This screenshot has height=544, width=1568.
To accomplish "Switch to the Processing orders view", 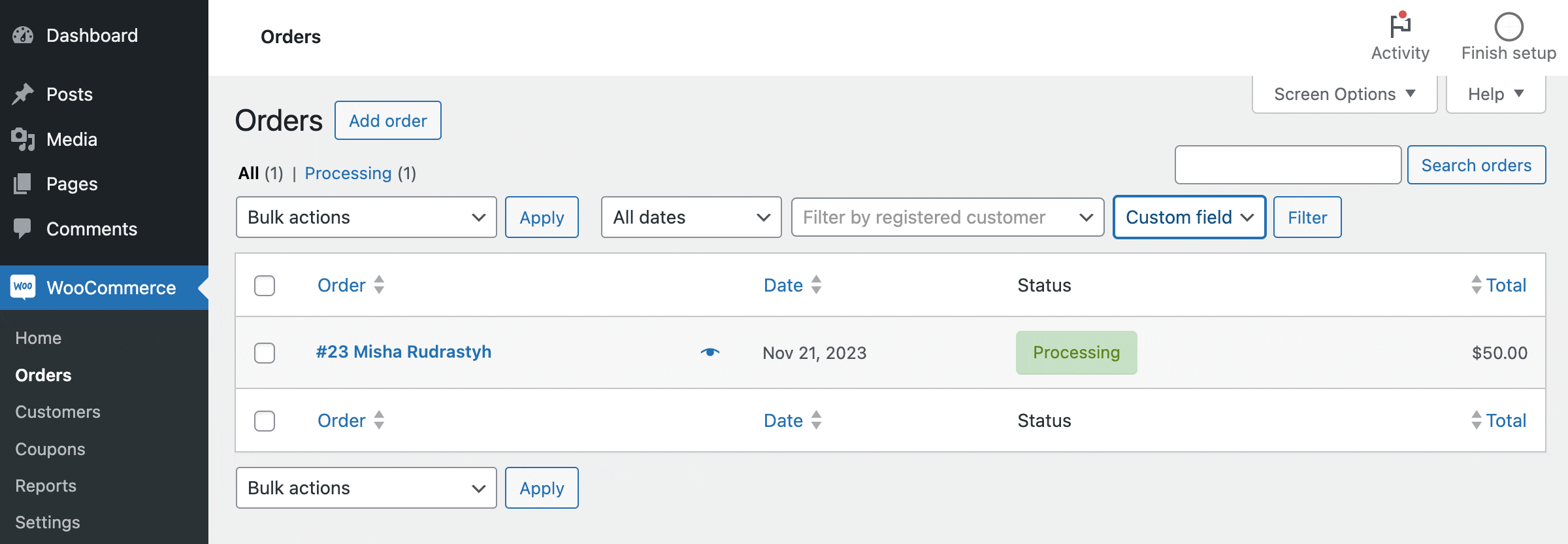I will pos(348,173).
